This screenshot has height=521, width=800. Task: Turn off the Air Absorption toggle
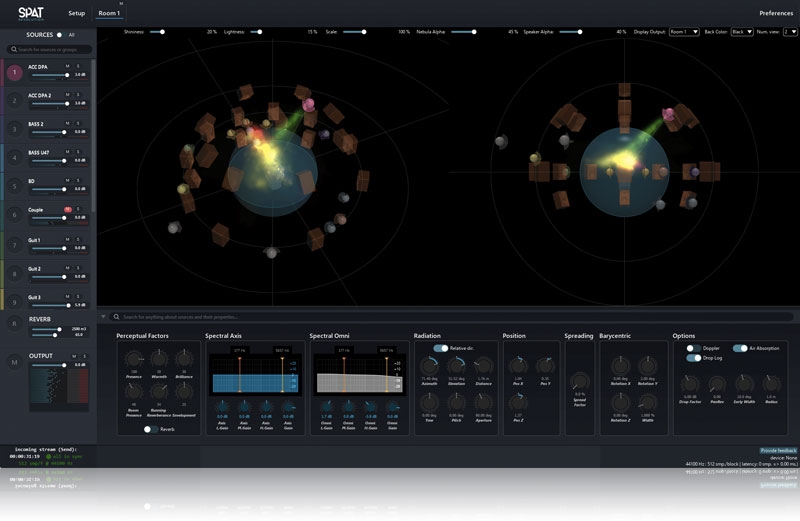tap(740, 348)
